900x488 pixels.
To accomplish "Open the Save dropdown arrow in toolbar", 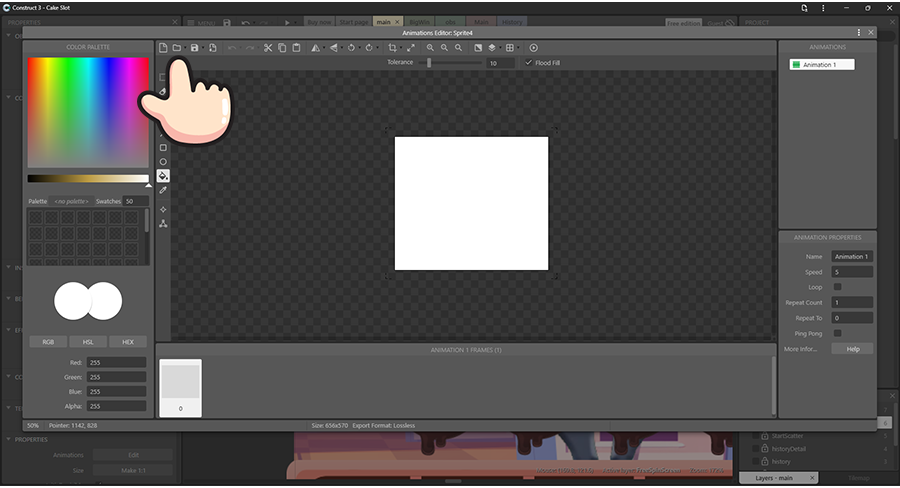I will pos(203,48).
